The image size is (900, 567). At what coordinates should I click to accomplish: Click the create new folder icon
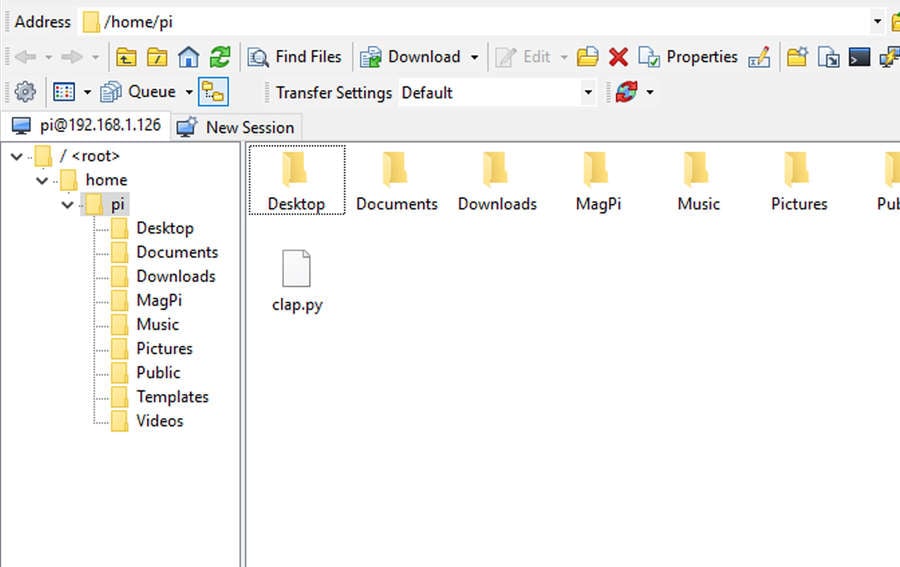point(797,57)
